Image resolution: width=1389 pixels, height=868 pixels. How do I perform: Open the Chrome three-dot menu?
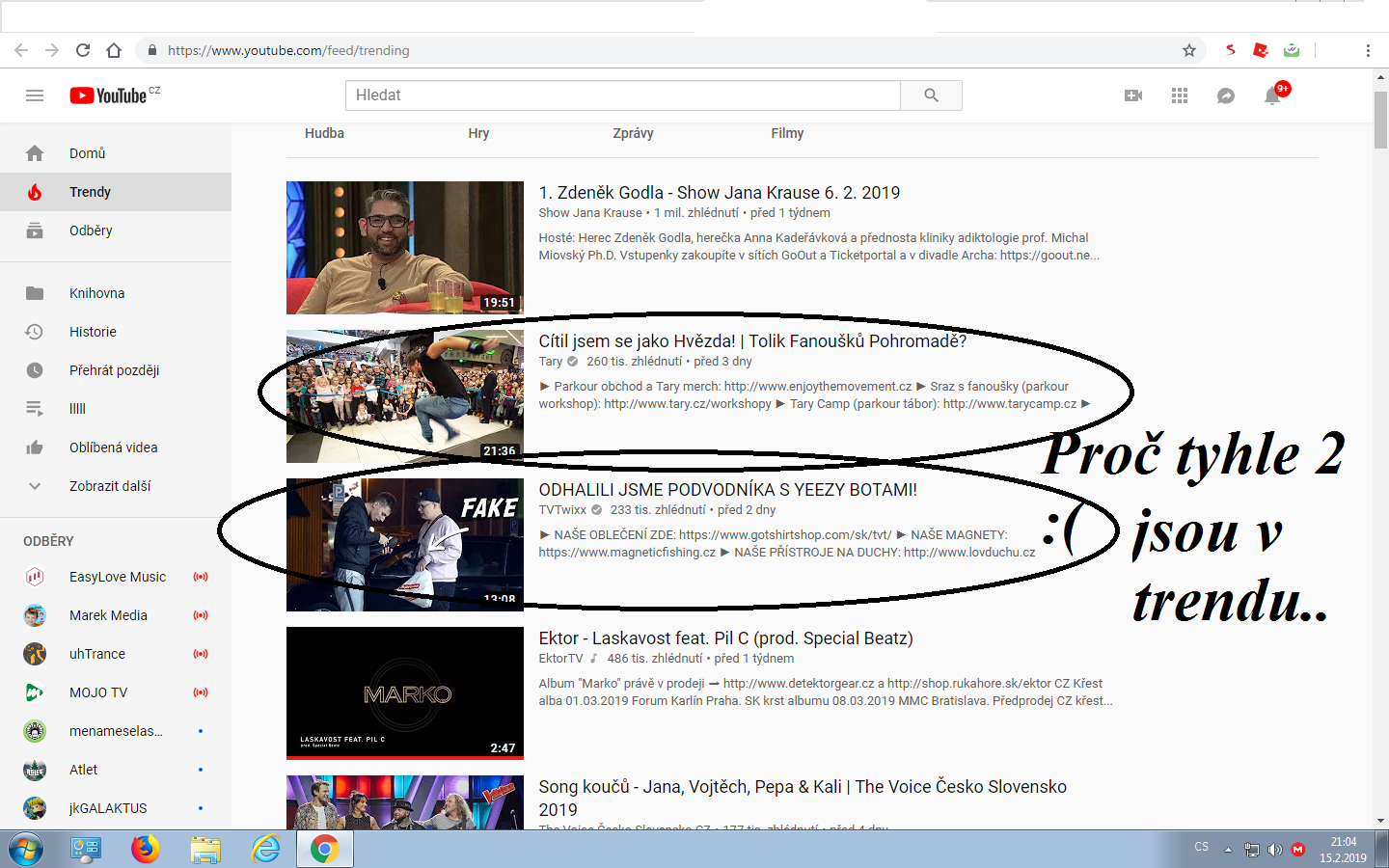pyautogui.click(x=1368, y=50)
